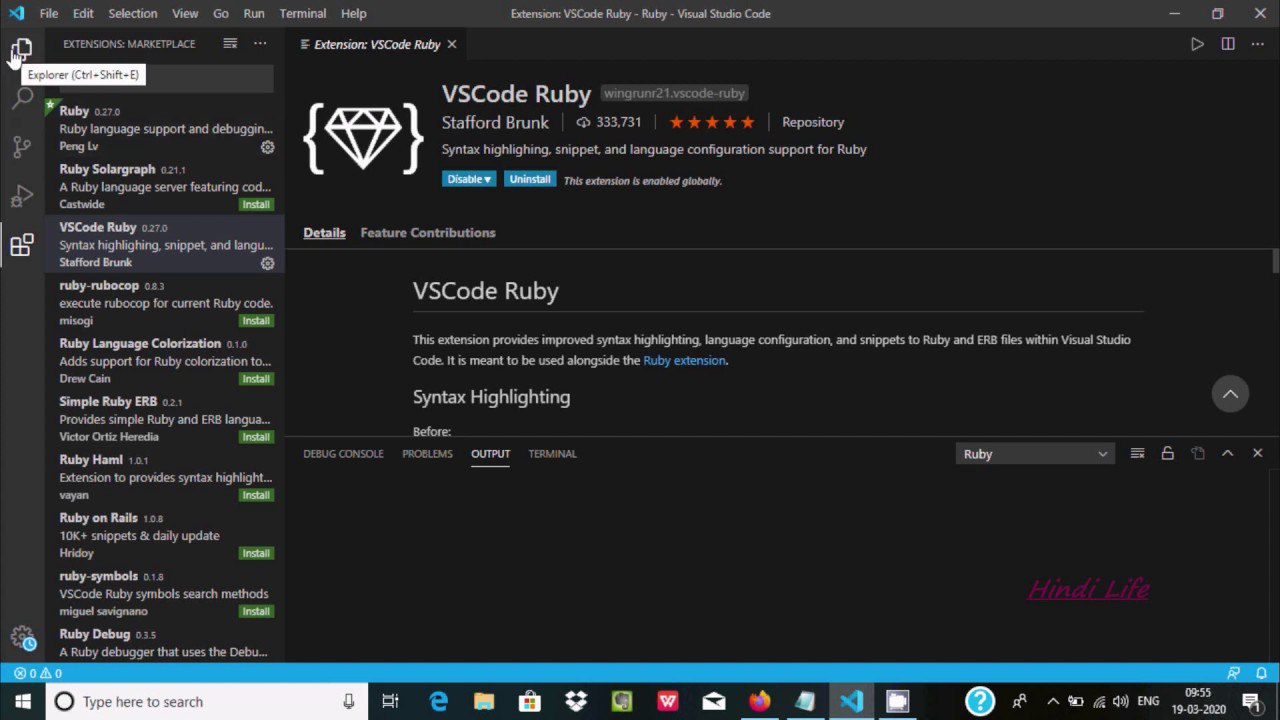The width and height of the screenshot is (1280, 720).
Task: Open notifications bell in status bar
Action: [x=1261, y=673]
